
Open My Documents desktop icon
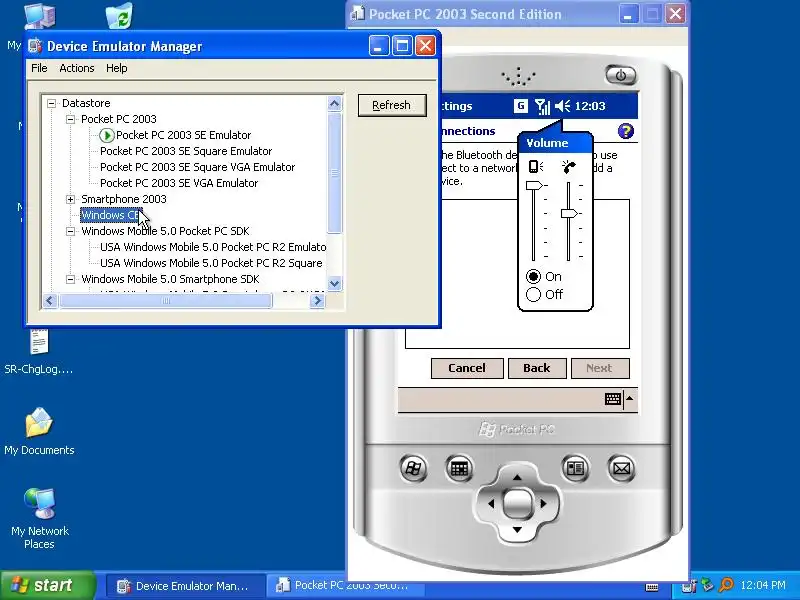pyautogui.click(x=39, y=431)
